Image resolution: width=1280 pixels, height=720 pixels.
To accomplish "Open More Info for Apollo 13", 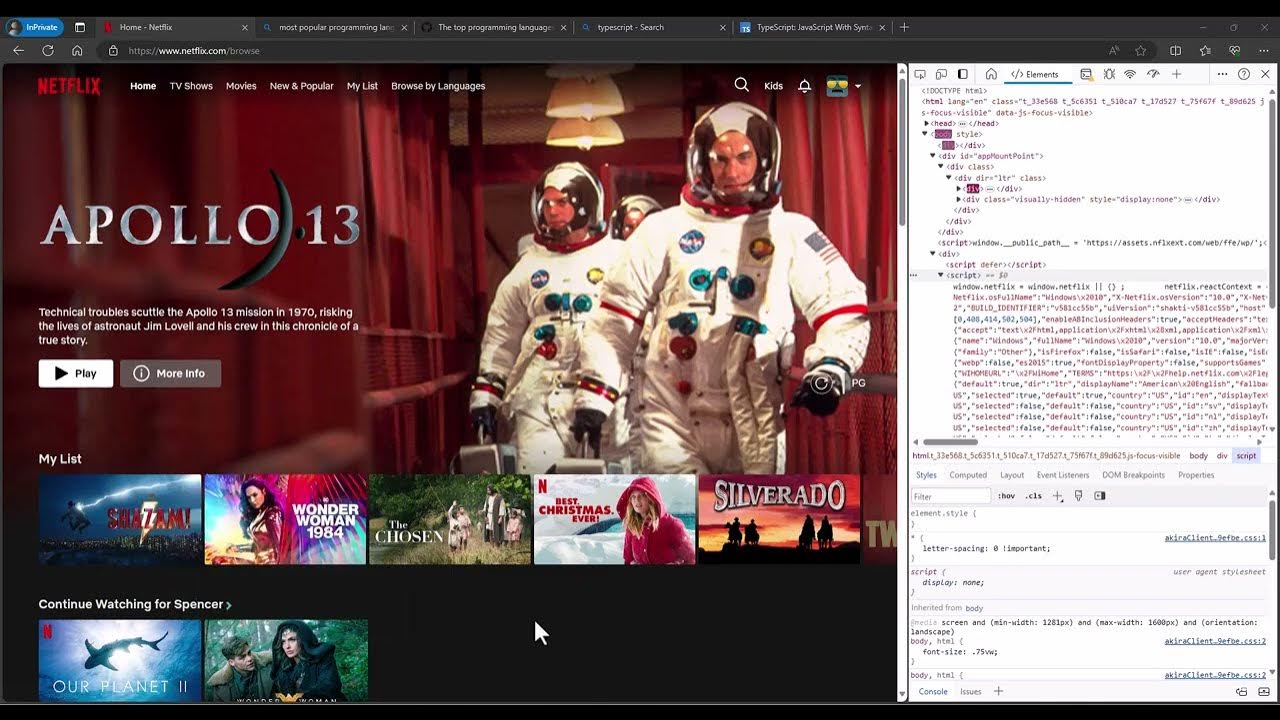I will (170, 373).
